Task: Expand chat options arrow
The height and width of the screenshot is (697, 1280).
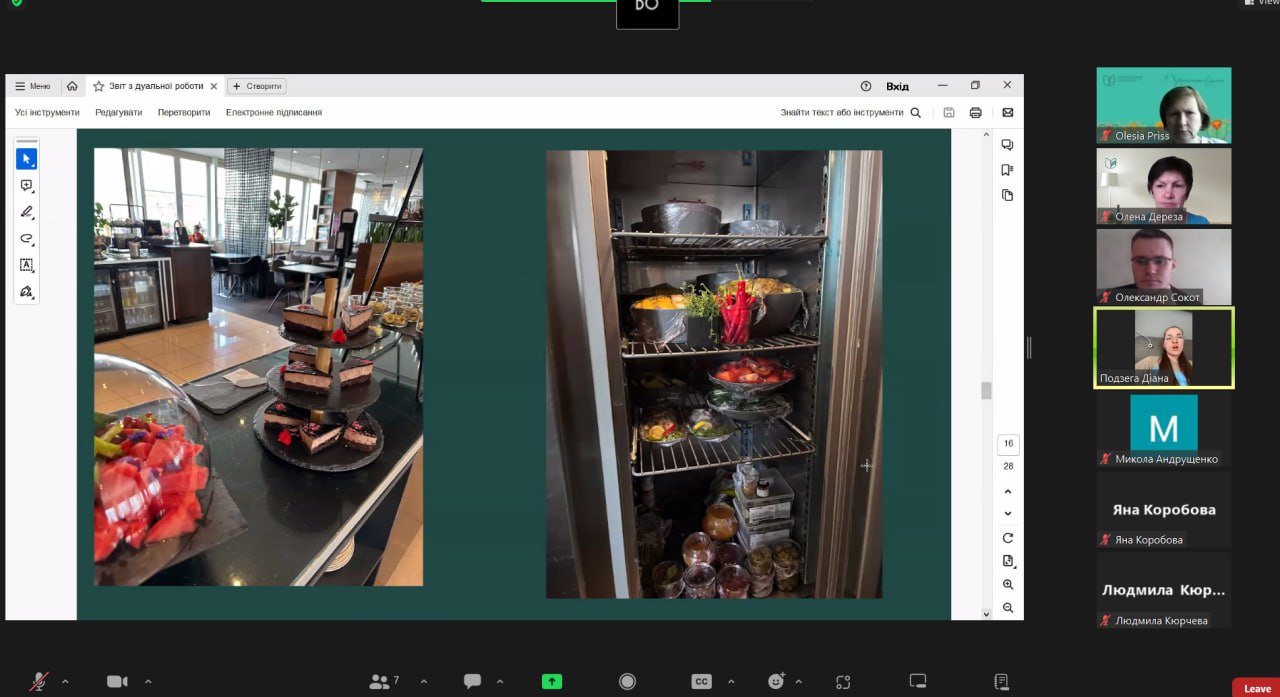Action: (x=500, y=681)
